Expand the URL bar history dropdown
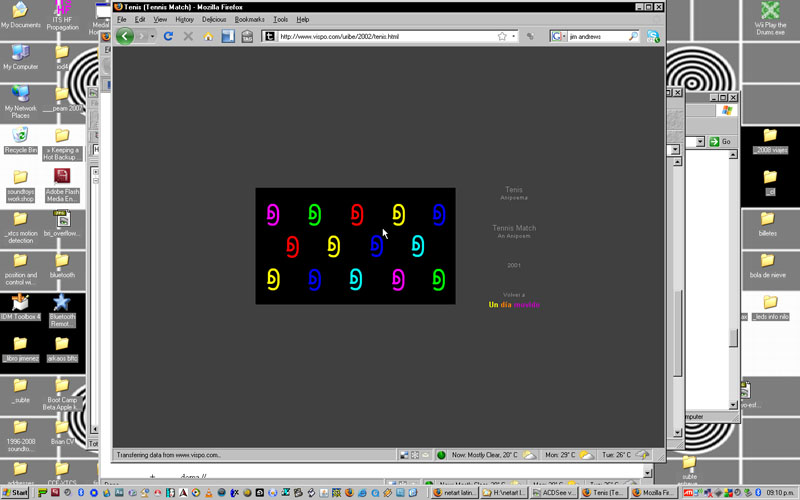800x500 pixels. pyautogui.click(x=515, y=36)
